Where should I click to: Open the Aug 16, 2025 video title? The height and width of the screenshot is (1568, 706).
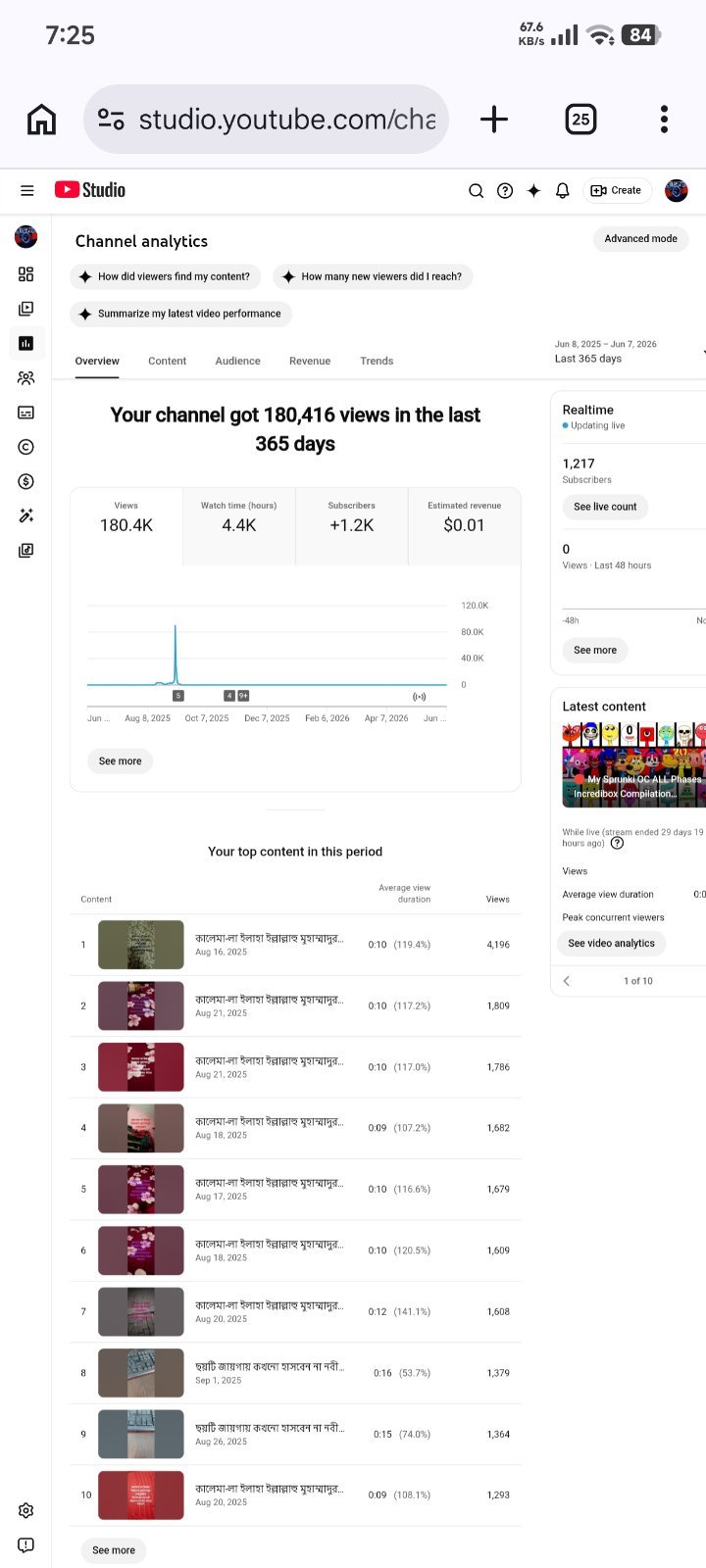270,938
